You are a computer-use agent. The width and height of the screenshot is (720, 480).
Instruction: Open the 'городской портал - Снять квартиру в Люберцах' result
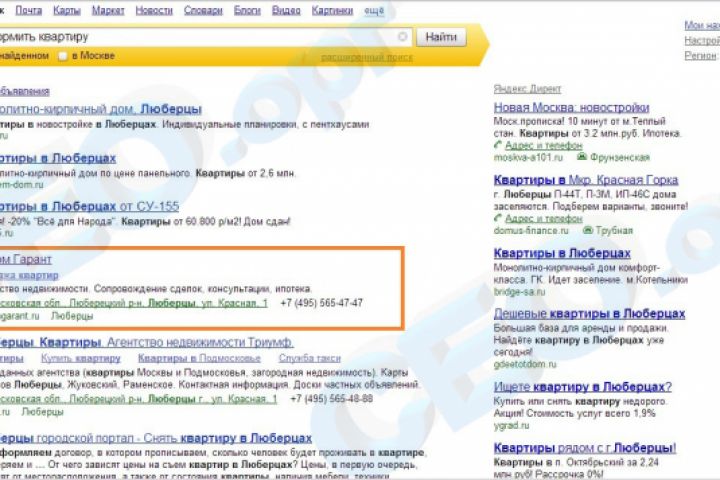pyautogui.click(x=156, y=438)
